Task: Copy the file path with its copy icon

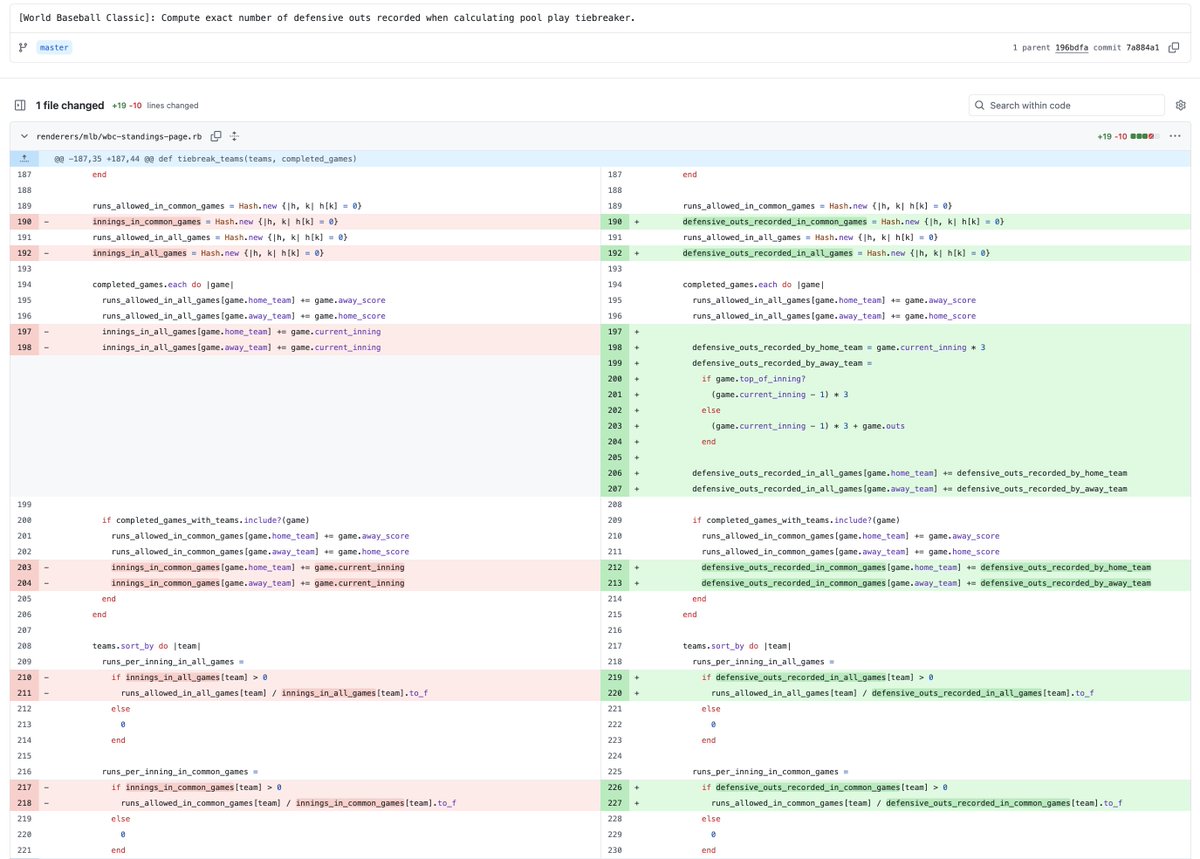Action: pyautogui.click(x=216, y=135)
